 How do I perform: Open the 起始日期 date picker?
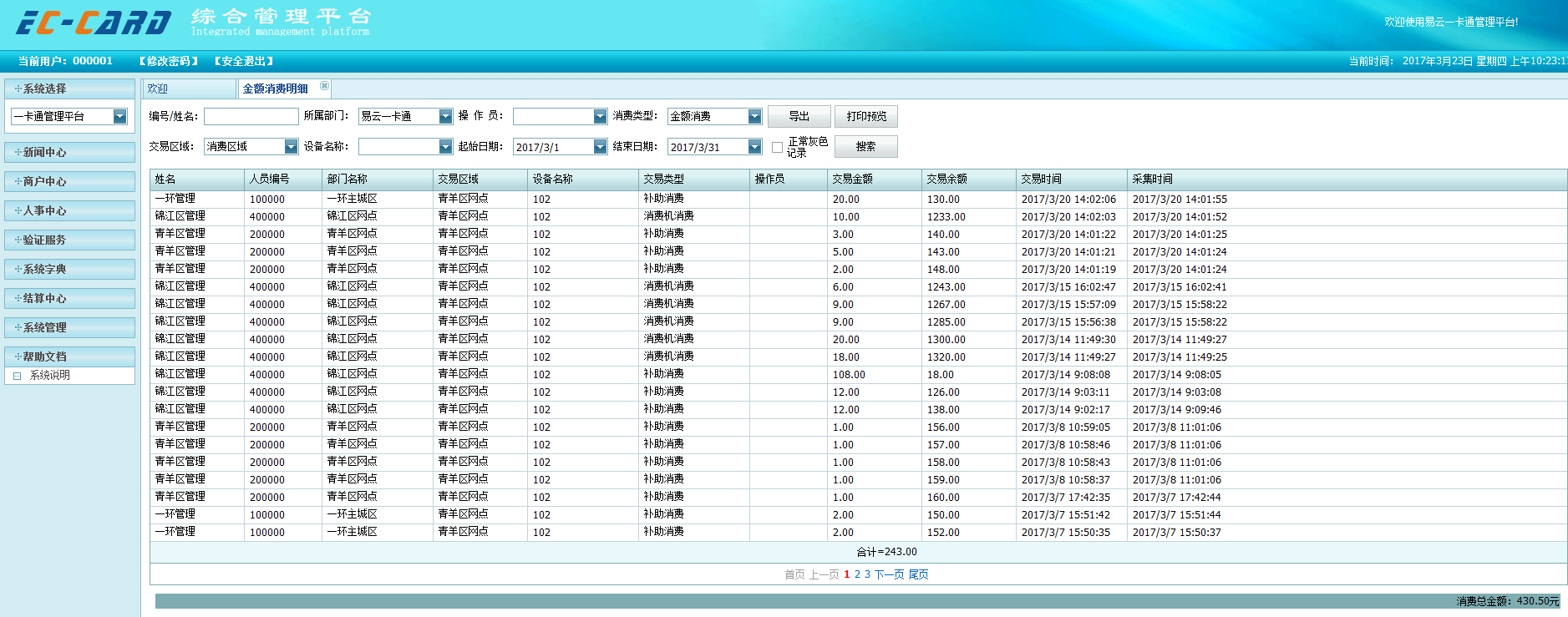[601, 147]
